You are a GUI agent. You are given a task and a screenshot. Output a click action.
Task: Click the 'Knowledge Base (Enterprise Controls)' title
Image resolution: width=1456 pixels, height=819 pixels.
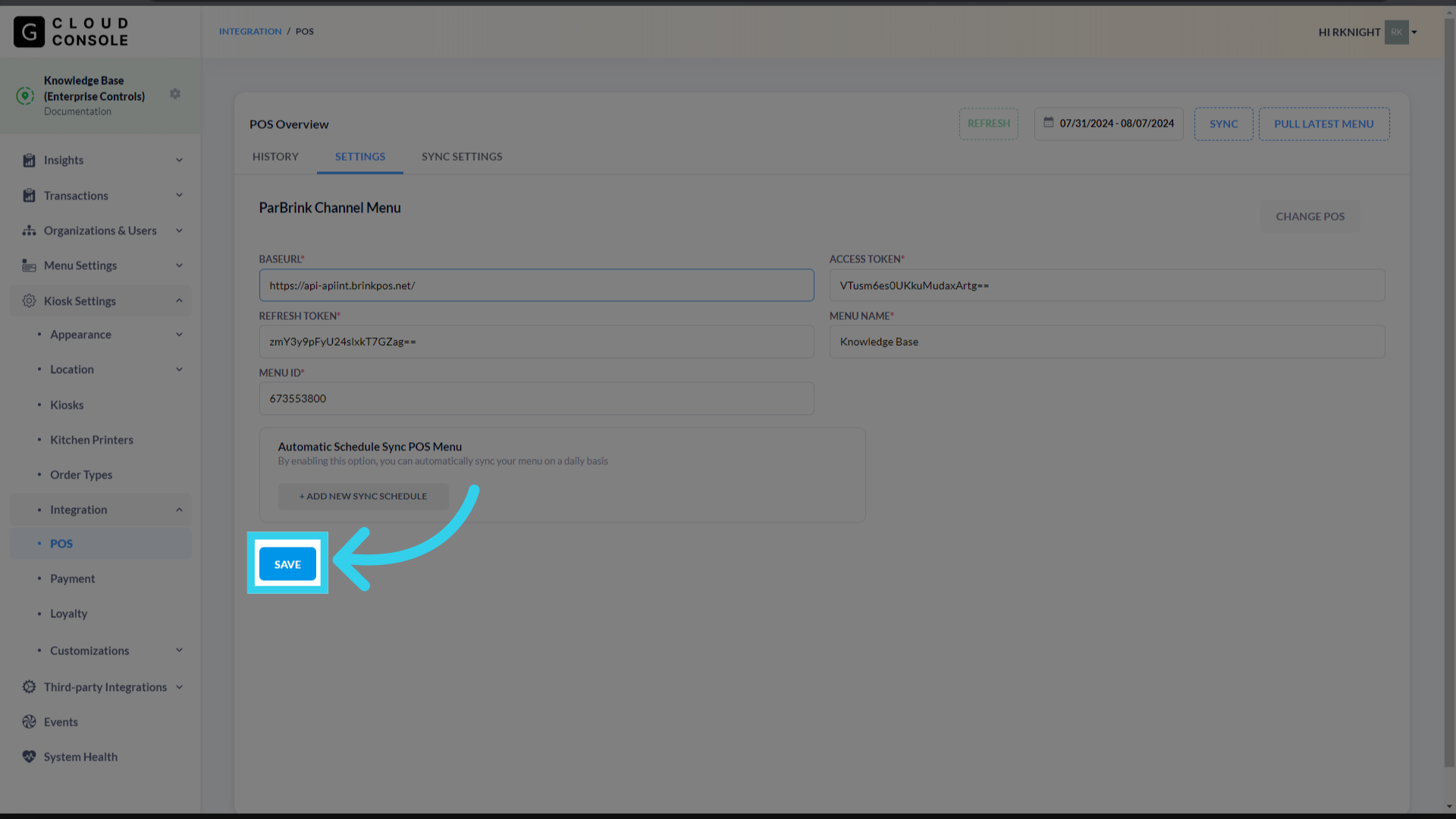click(x=94, y=89)
